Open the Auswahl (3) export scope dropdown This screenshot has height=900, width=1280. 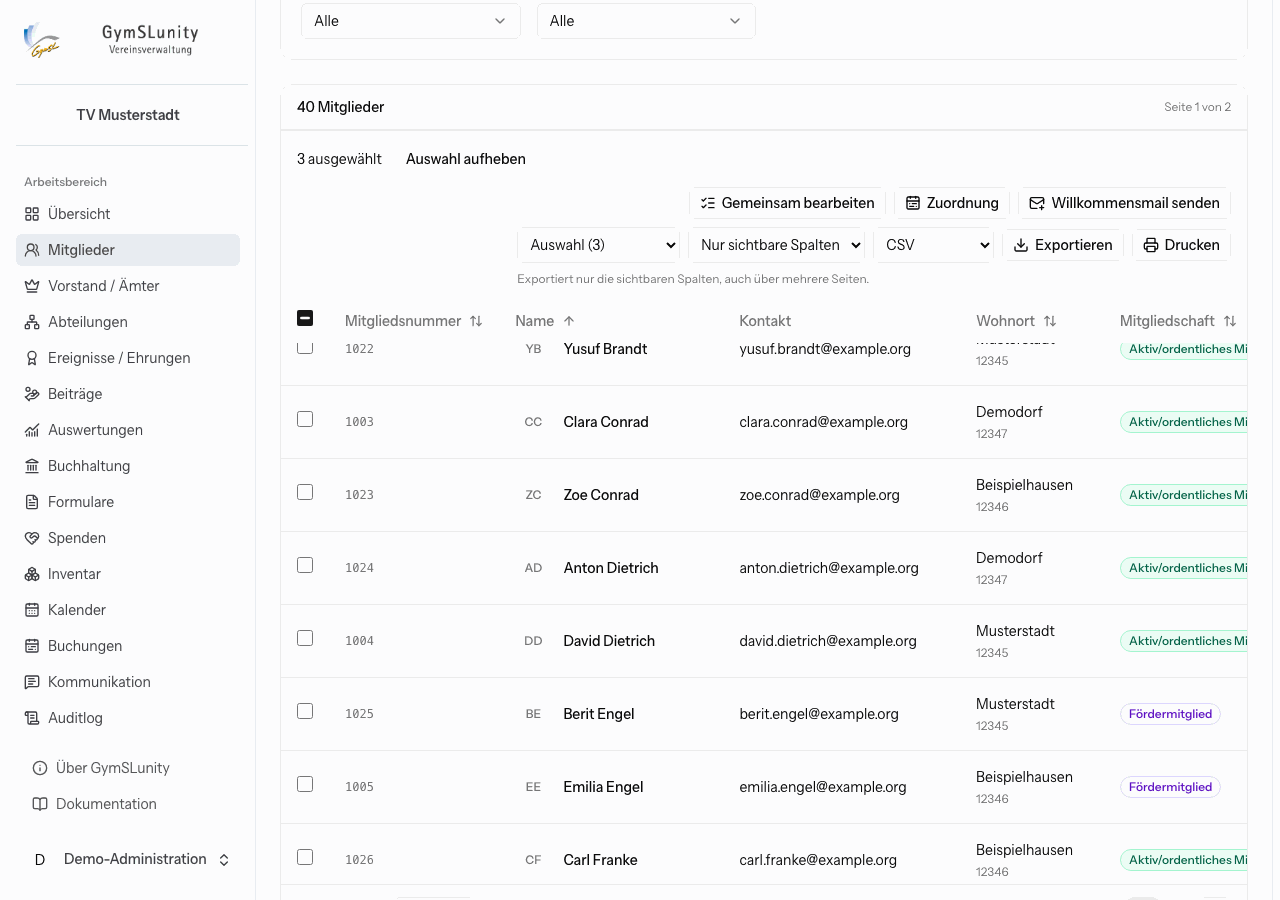[x=599, y=245]
